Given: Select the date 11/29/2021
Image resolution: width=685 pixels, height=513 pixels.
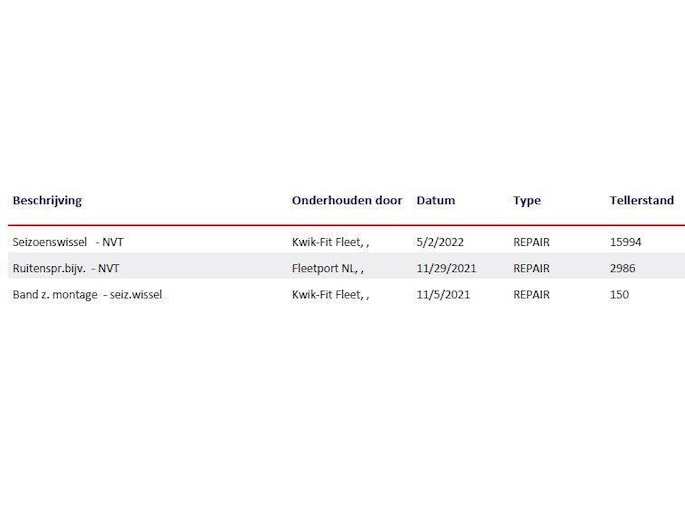Looking at the screenshot, I should pos(445,268).
